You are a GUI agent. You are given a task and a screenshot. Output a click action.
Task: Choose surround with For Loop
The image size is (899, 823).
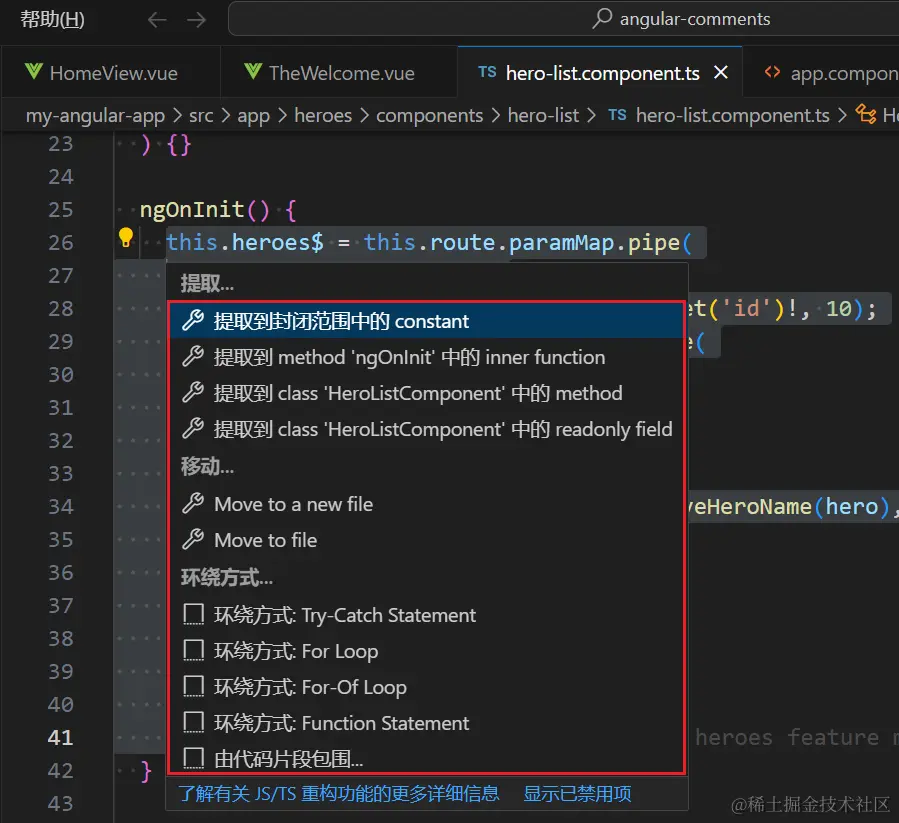coord(426,651)
